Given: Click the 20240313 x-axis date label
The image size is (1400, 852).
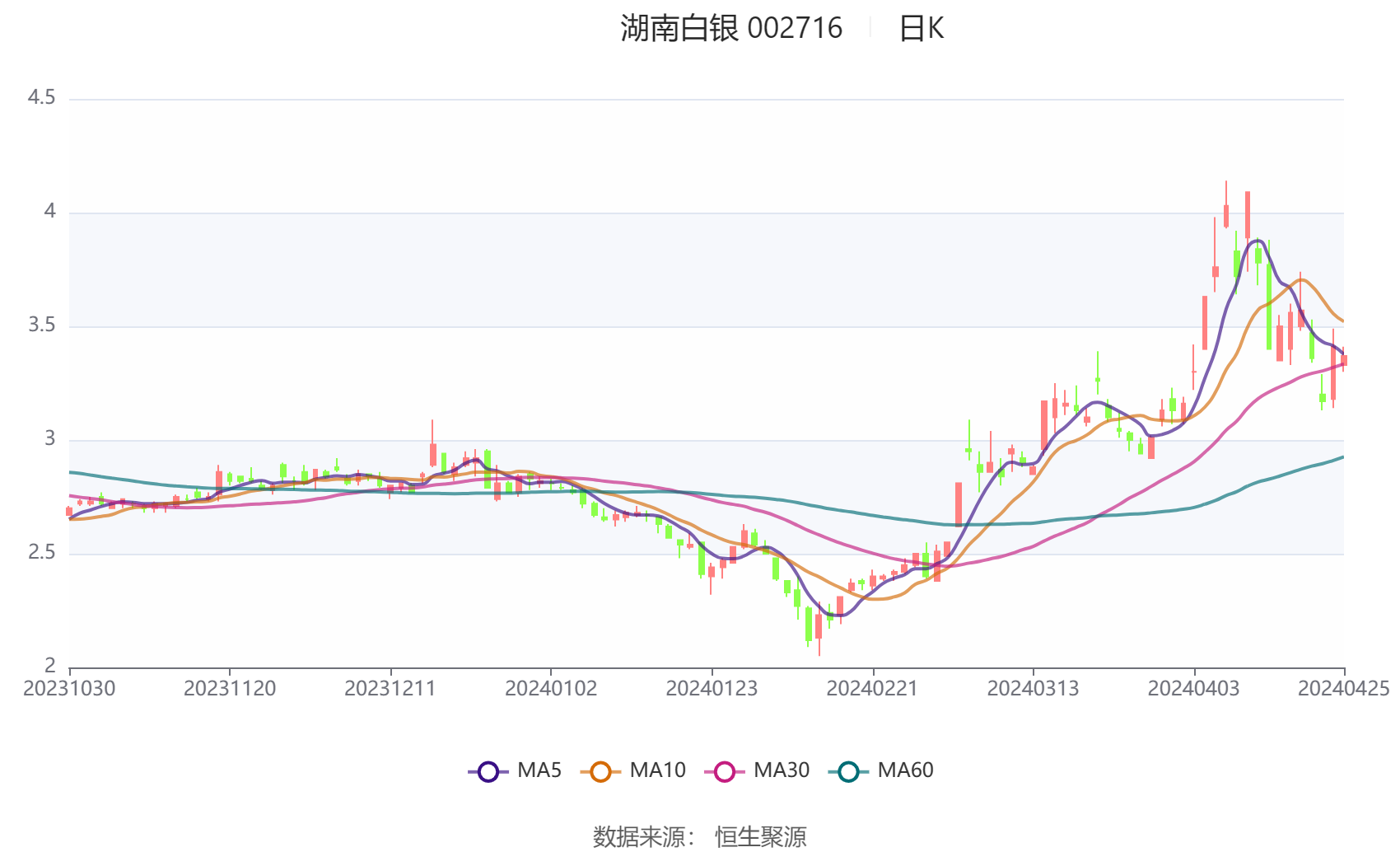Looking at the screenshot, I should (x=1033, y=688).
